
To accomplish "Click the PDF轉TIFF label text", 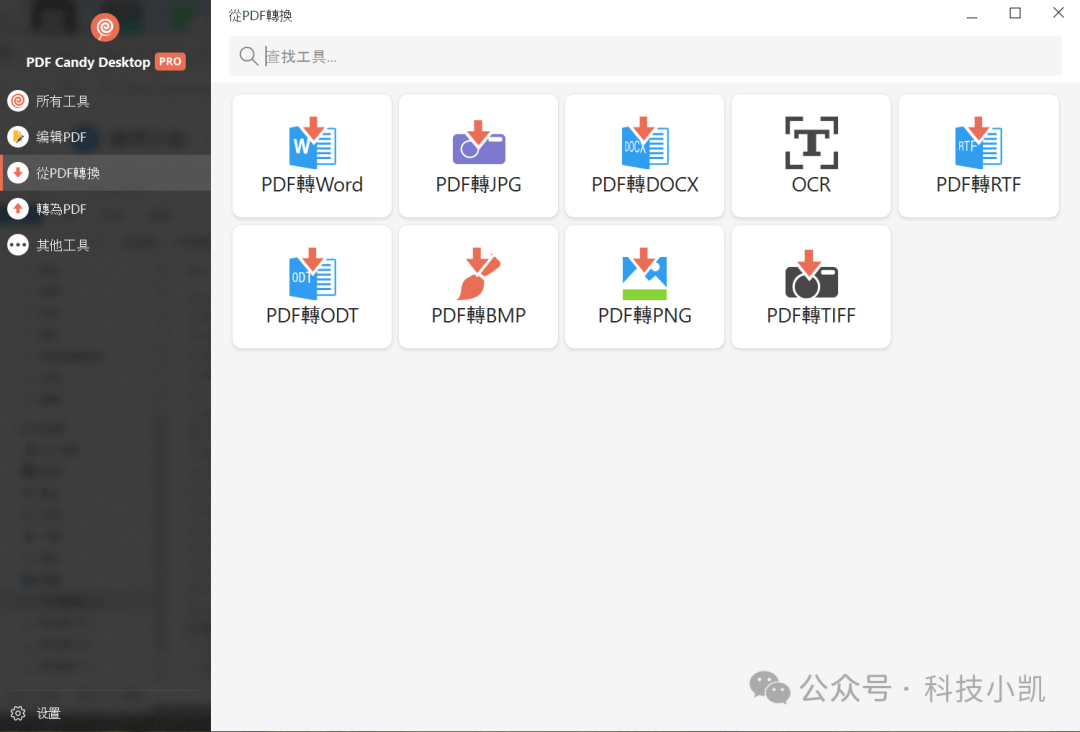I will 811,315.
